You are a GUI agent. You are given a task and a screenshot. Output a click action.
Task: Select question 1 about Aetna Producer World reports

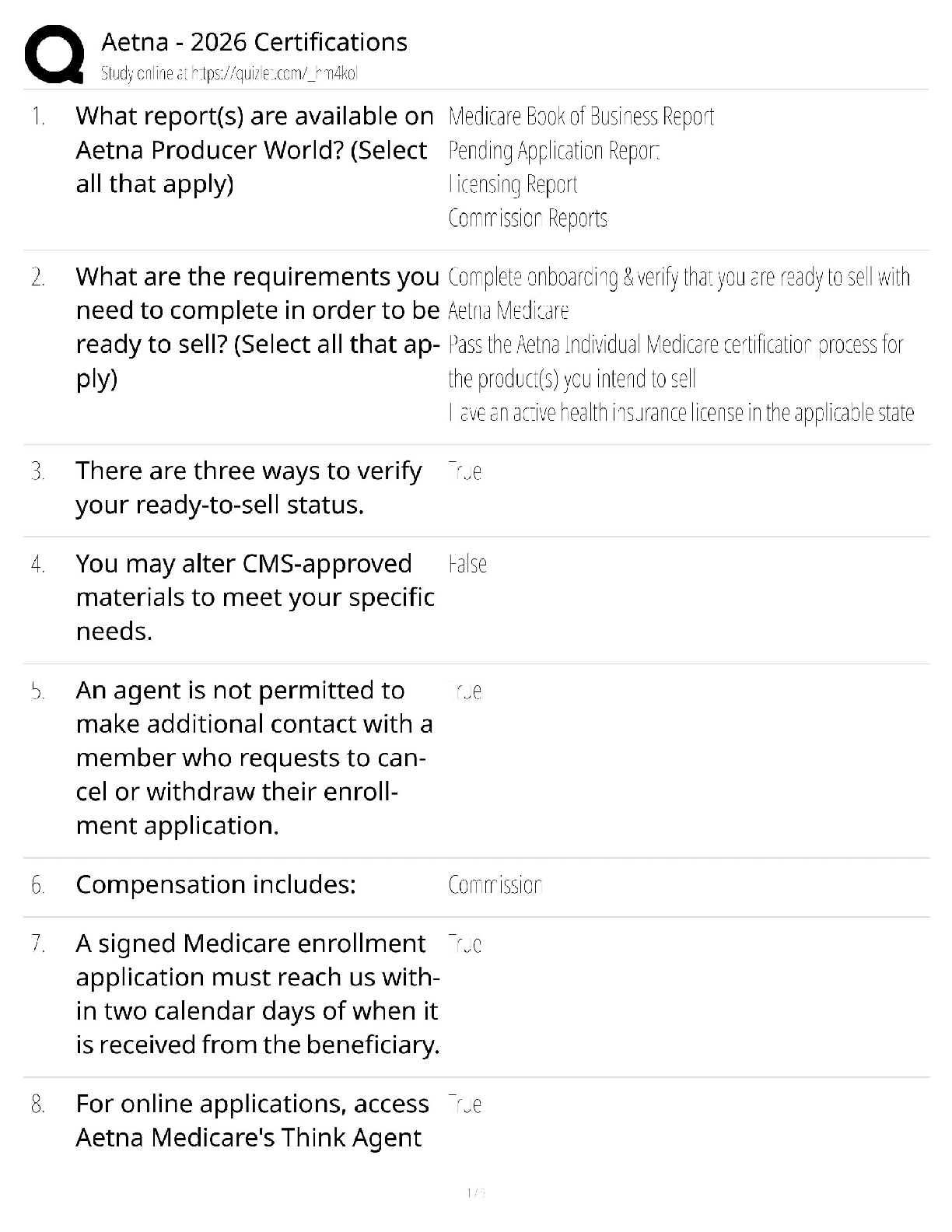pyautogui.click(x=254, y=149)
